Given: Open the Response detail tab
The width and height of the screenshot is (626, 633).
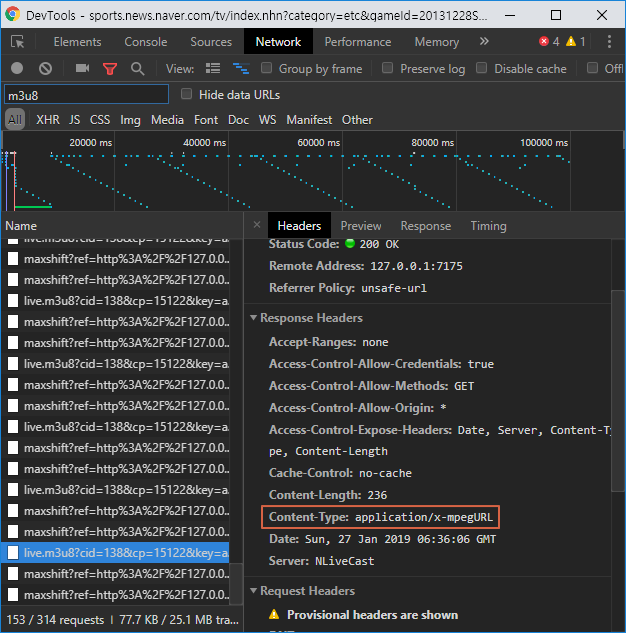Looking at the screenshot, I should pos(425,226).
